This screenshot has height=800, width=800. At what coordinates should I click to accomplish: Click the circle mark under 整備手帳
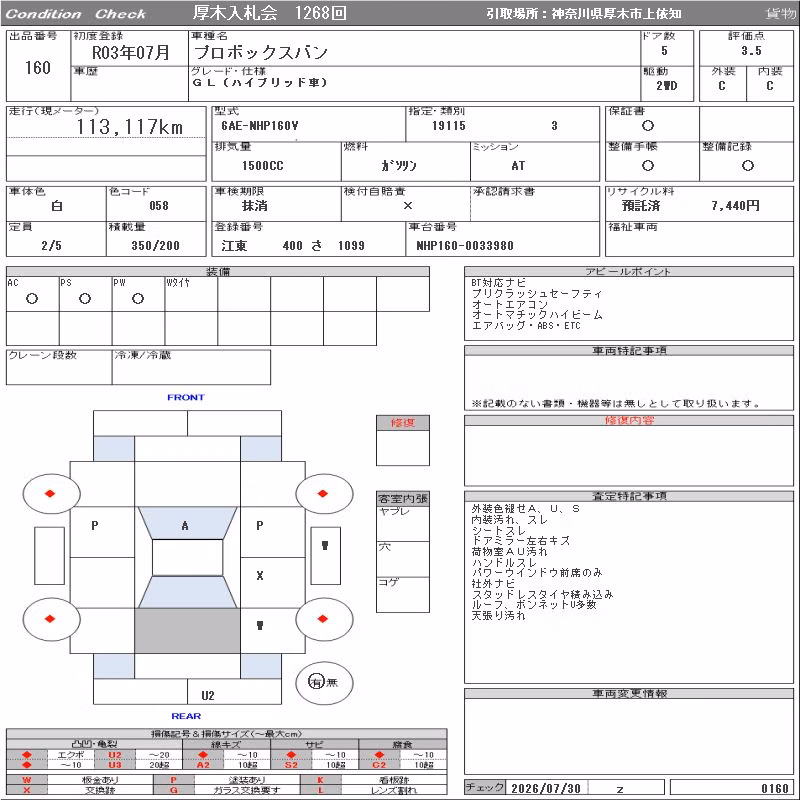[647, 165]
